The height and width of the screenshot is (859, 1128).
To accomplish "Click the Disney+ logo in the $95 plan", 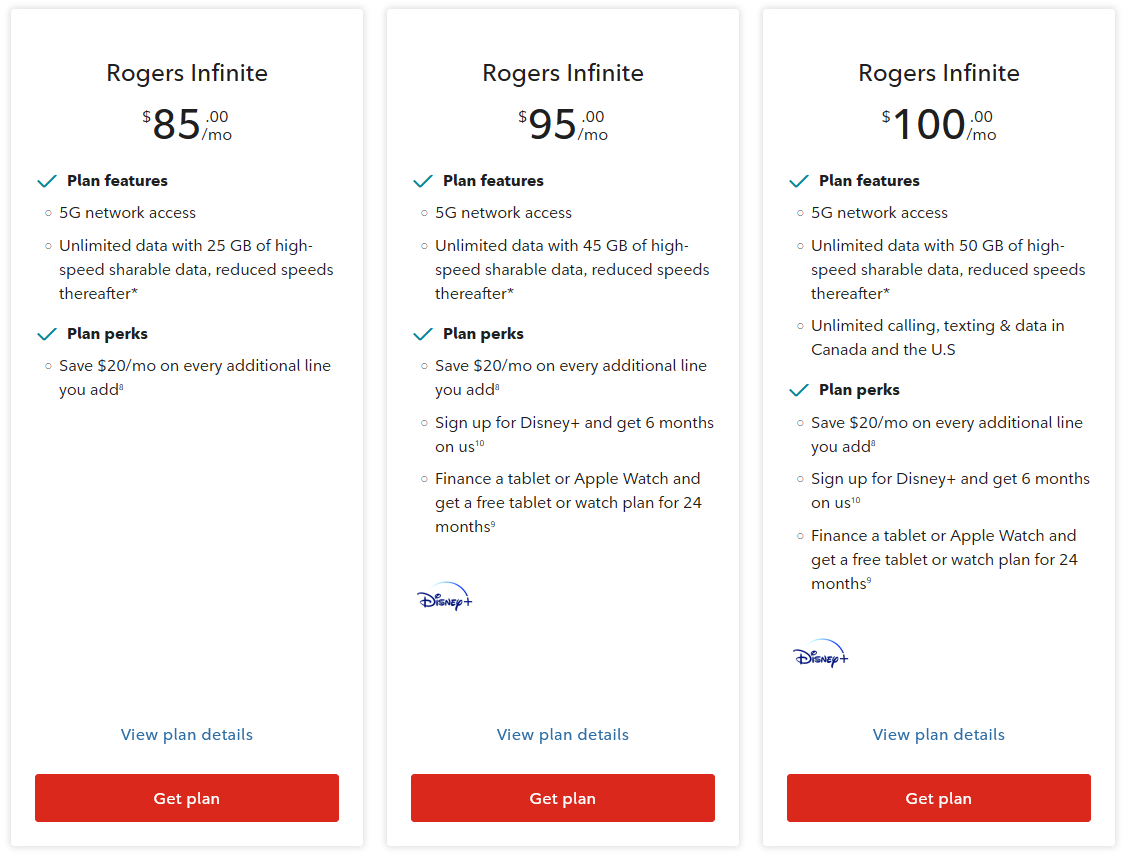I will 444,597.
